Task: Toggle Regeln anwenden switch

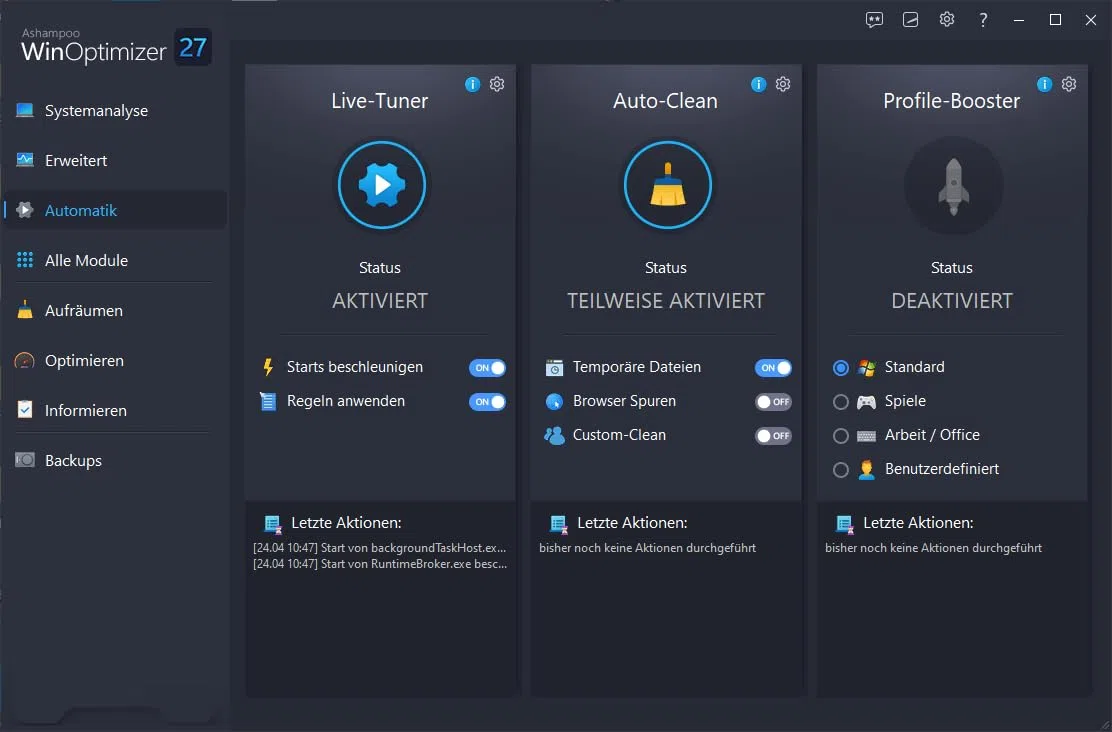Action: [x=487, y=401]
